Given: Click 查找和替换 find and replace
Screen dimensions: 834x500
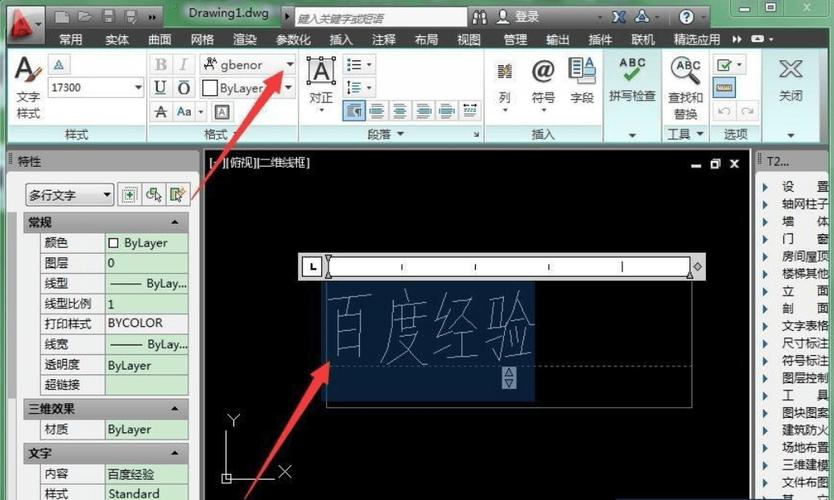Looking at the screenshot, I should click(x=686, y=88).
